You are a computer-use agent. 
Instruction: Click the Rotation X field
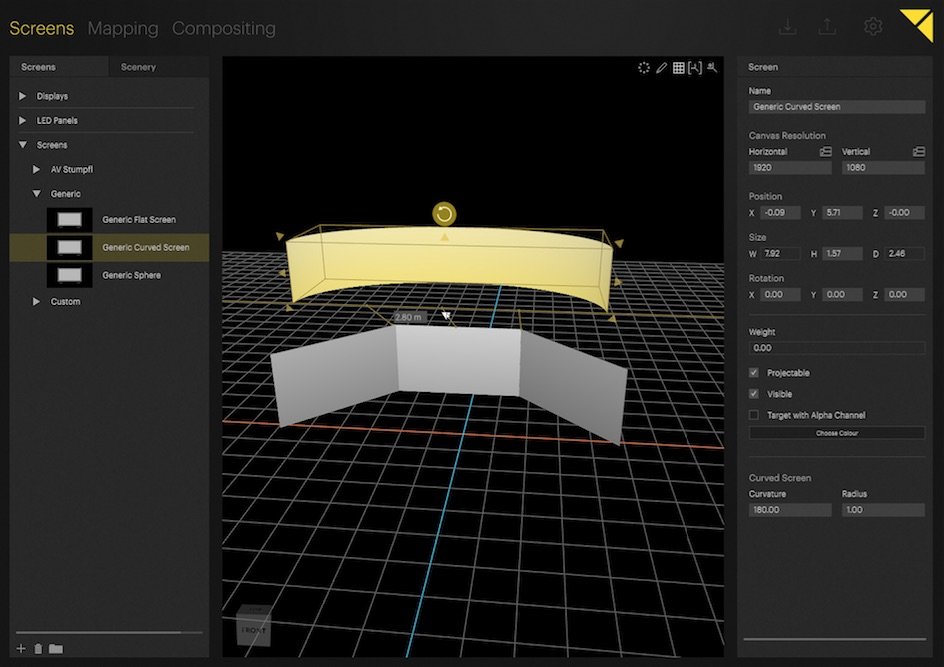point(780,294)
